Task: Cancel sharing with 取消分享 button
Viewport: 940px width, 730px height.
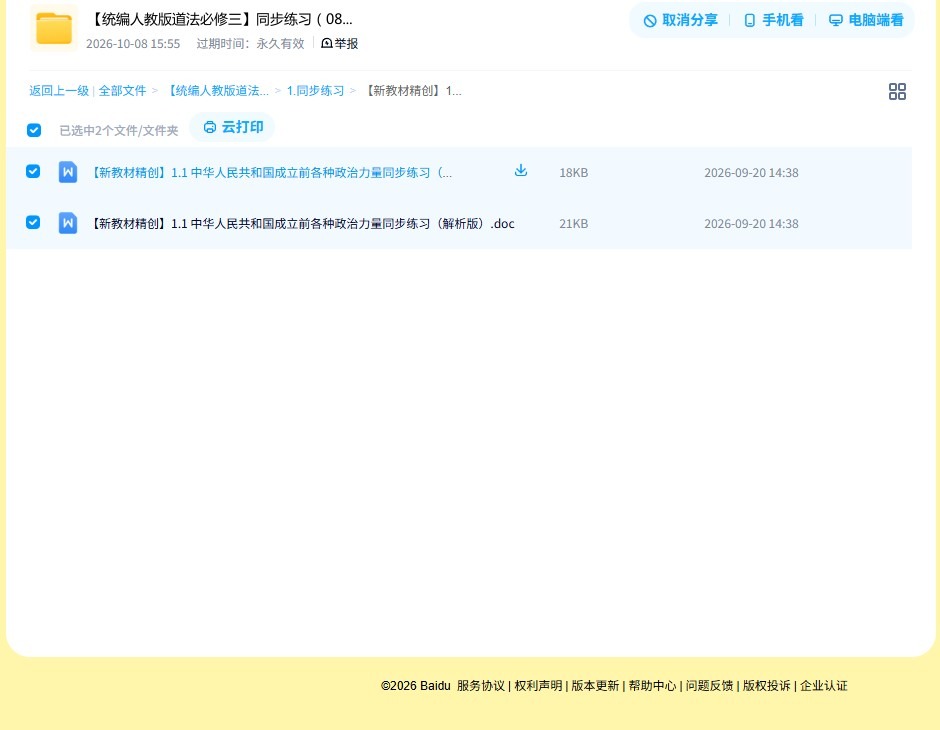Action: tap(680, 20)
